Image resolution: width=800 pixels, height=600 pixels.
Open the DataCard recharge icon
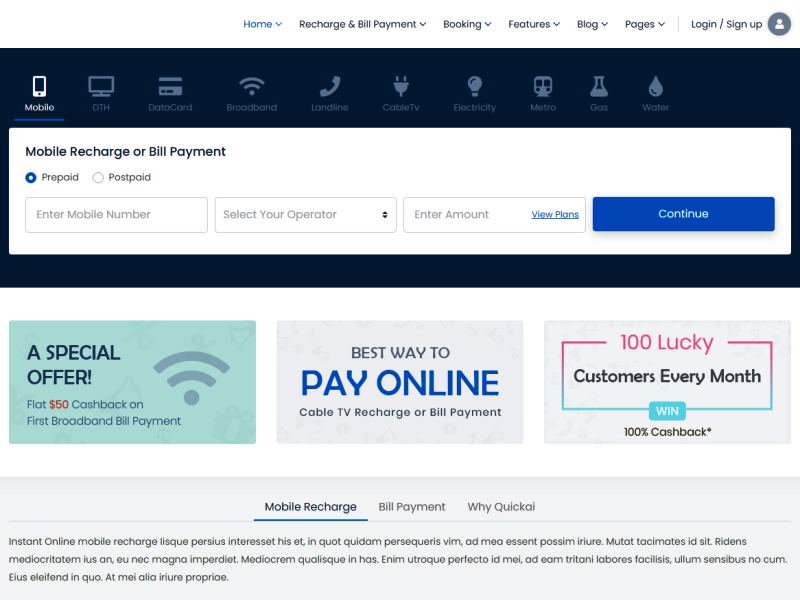[170, 87]
